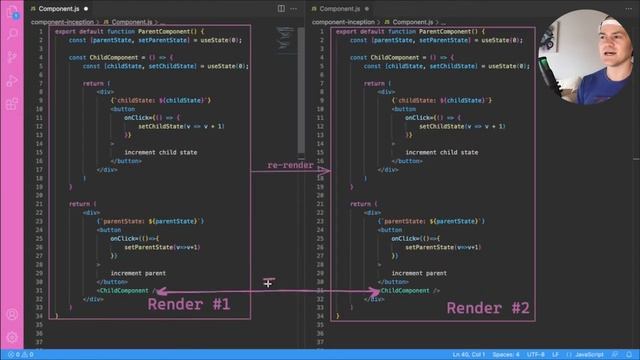Image resolution: width=640 pixels, height=360 pixels.
Task: Click ParentComponent on line 1 in right editor
Action: (445, 31)
